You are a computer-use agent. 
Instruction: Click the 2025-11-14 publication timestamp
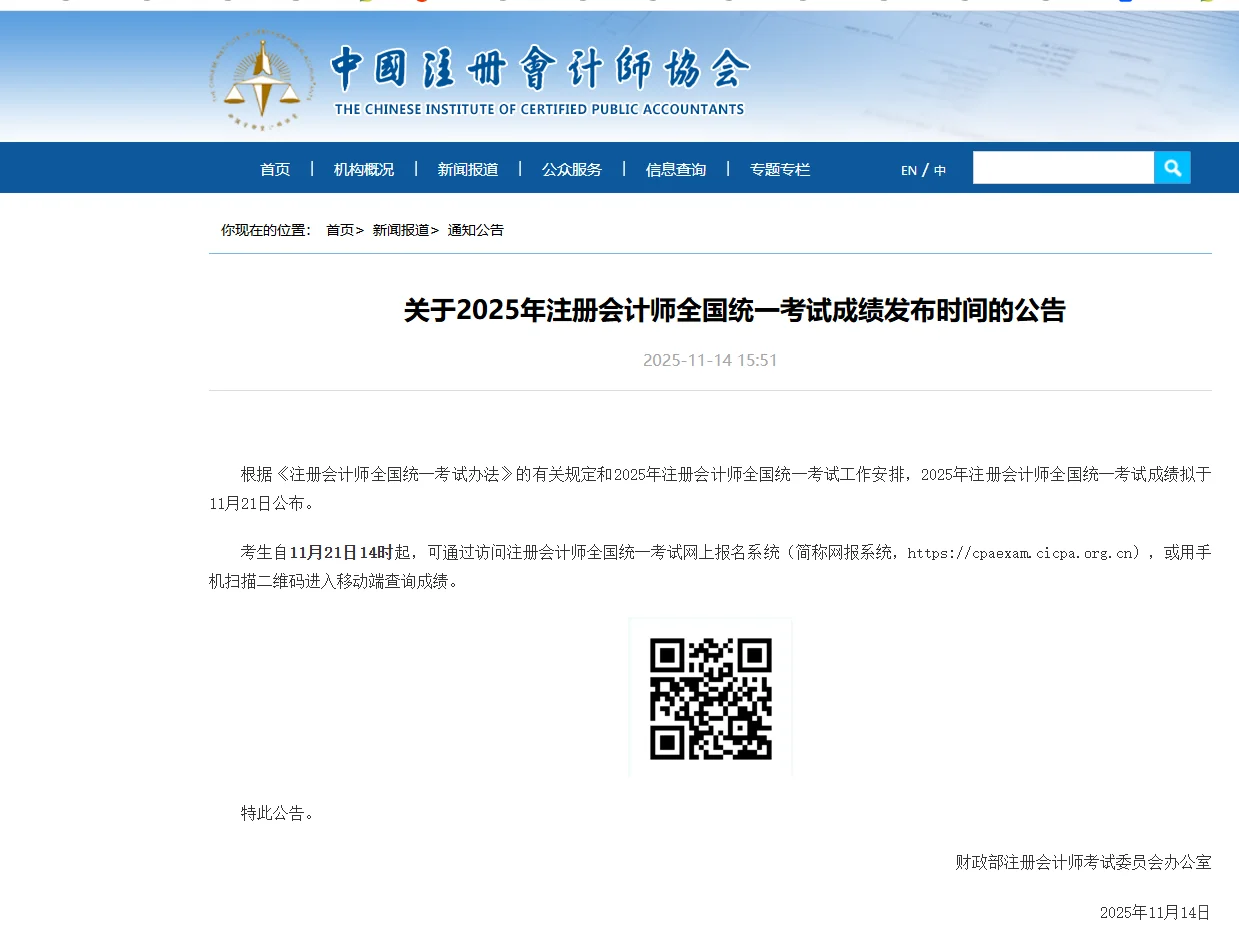pos(710,360)
